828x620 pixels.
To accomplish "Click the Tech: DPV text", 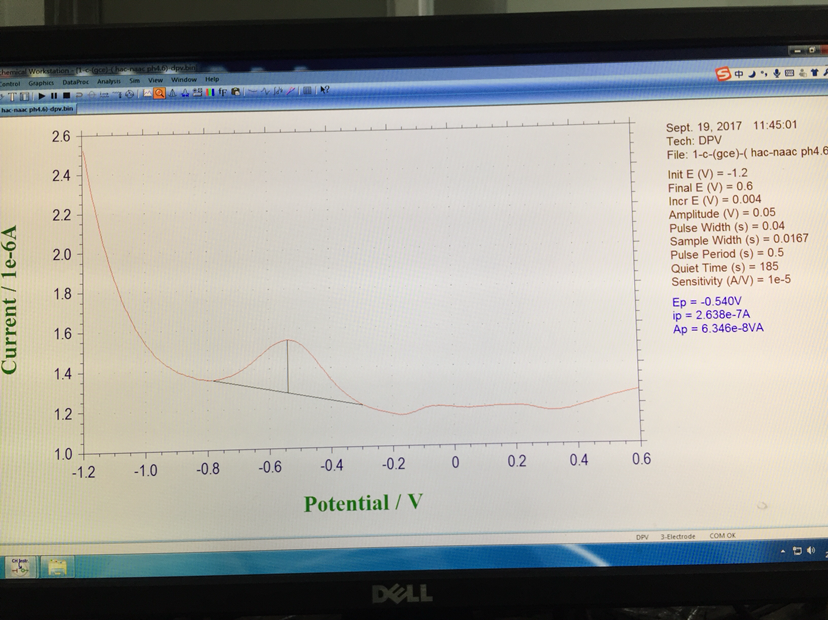I will click(694, 141).
